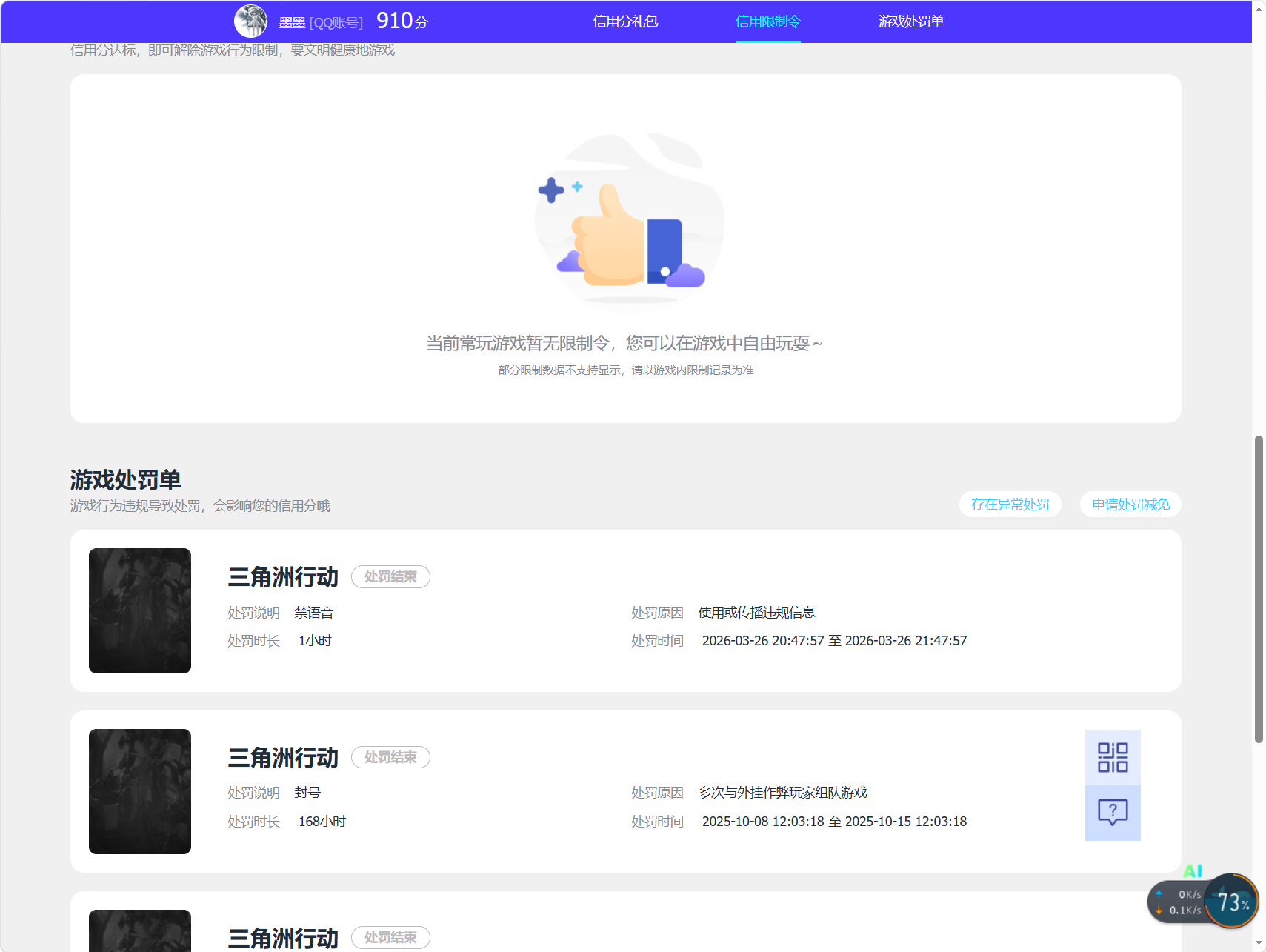1266x952 pixels.
Task: Click the 禁语音 penalty description
Action: (x=314, y=613)
